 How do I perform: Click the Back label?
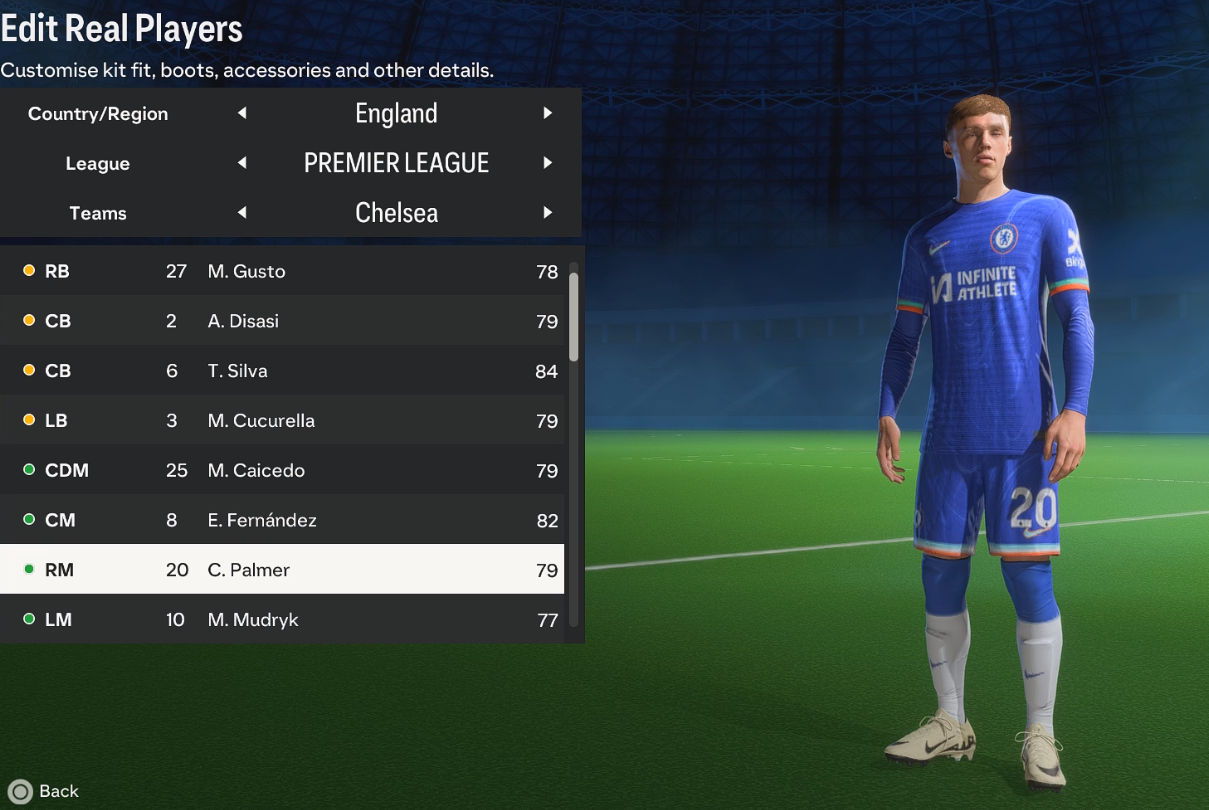point(59,791)
